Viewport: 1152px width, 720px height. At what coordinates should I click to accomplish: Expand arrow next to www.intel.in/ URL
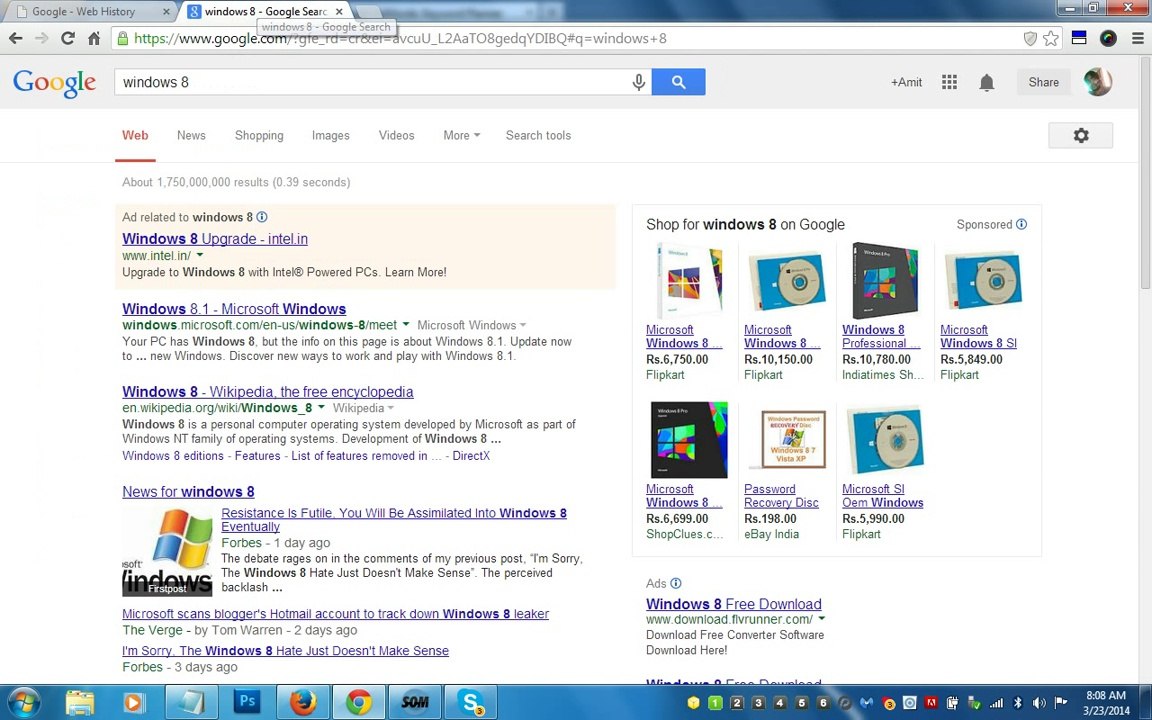(x=200, y=255)
